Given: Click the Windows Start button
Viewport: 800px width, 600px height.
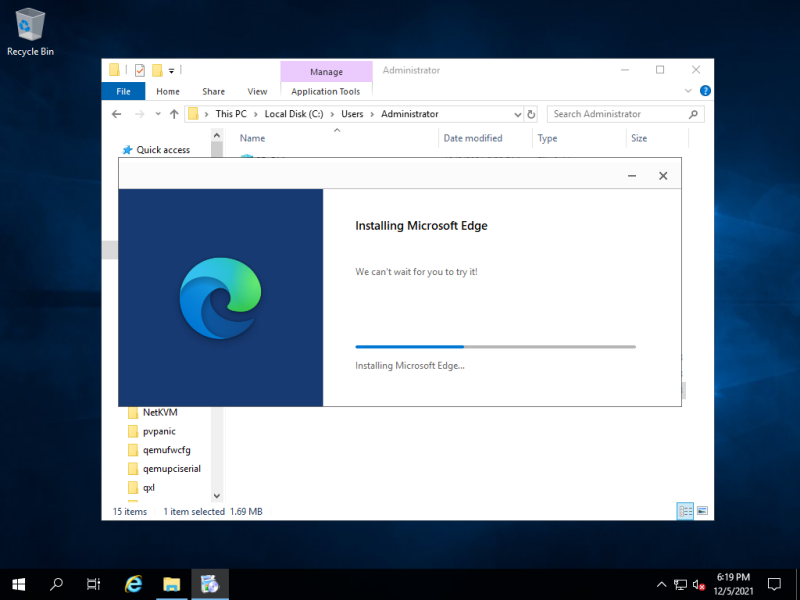Looking at the screenshot, I should (18, 584).
